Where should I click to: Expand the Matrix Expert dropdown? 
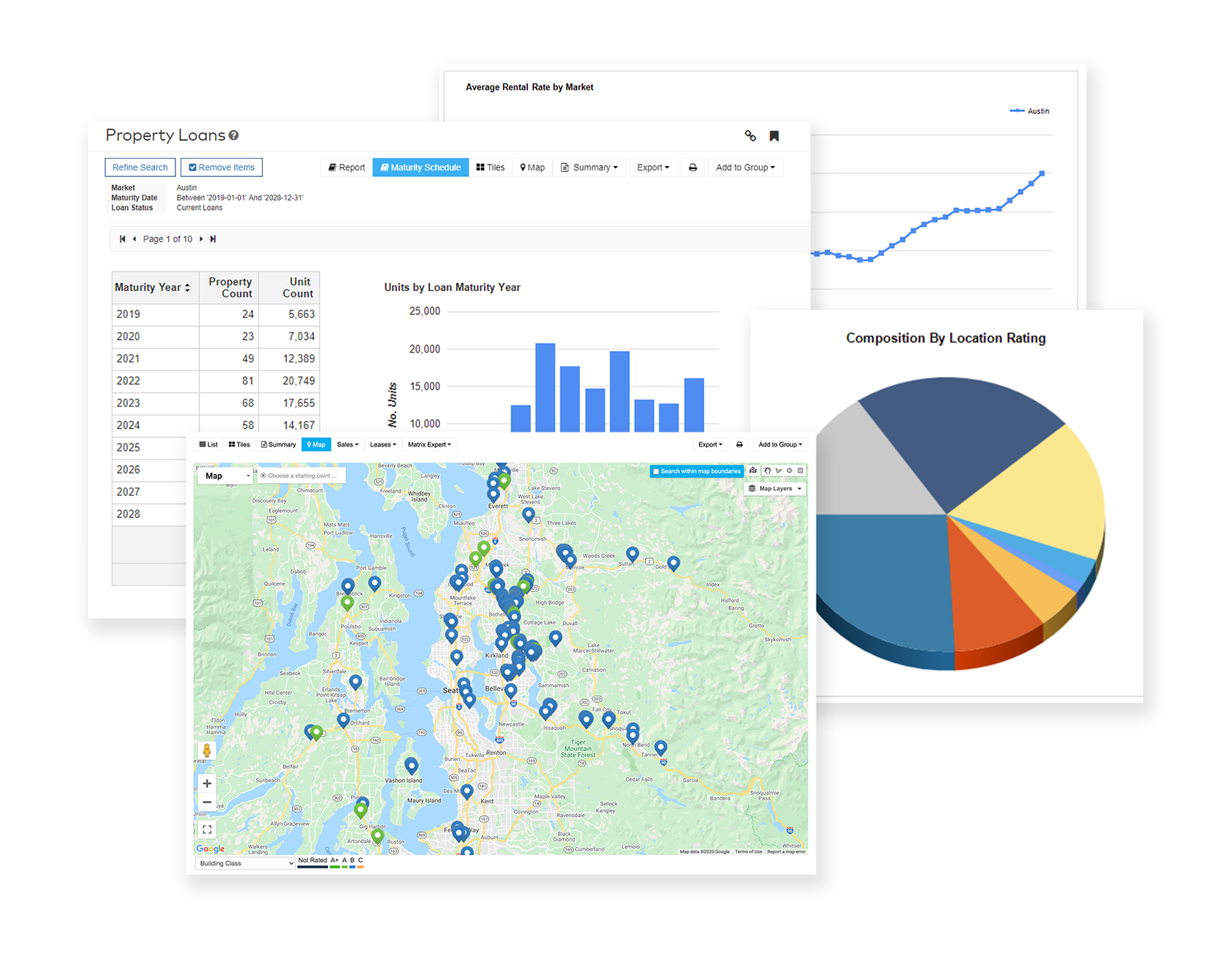[430, 444]
